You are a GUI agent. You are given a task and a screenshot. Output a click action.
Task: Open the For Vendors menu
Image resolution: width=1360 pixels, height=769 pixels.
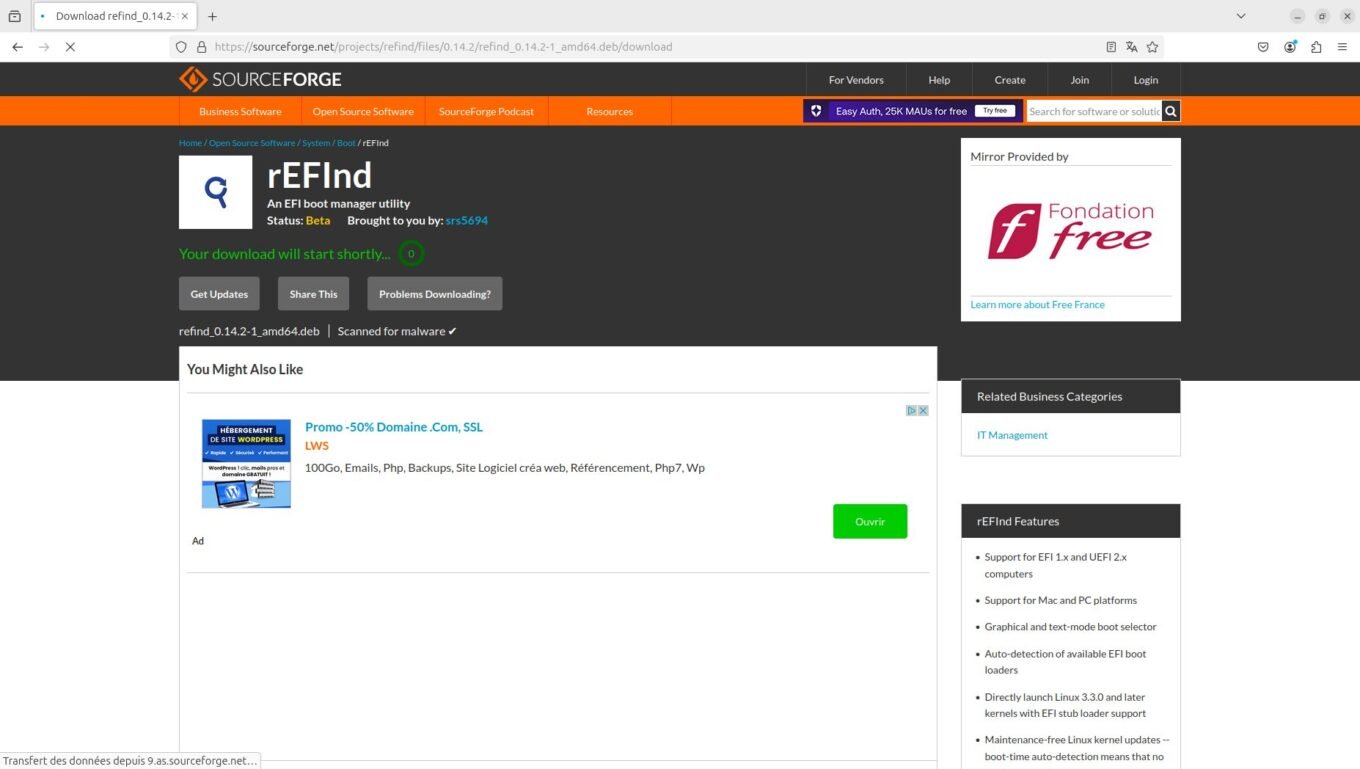click(x=856, y=80)
